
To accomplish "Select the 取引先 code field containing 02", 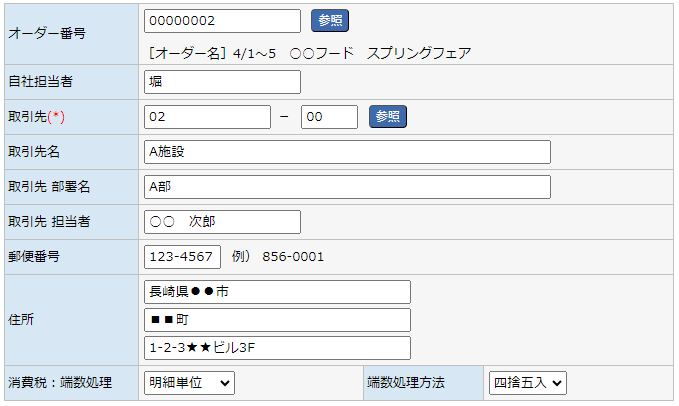I will click(x=207, y=117).
